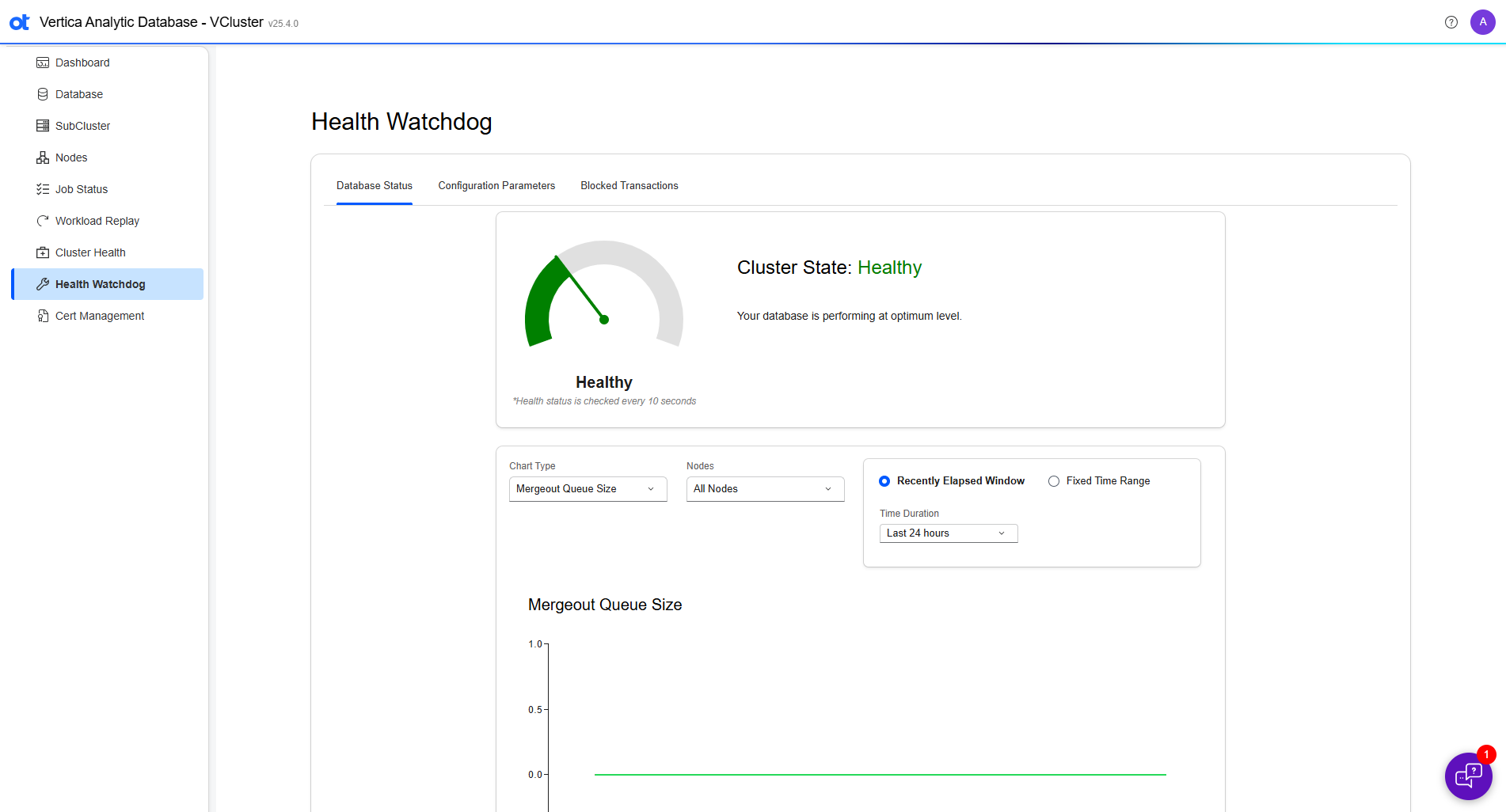Open the chat support bubble
The height and width of the screenshot is (812, 1506).
1468,776
